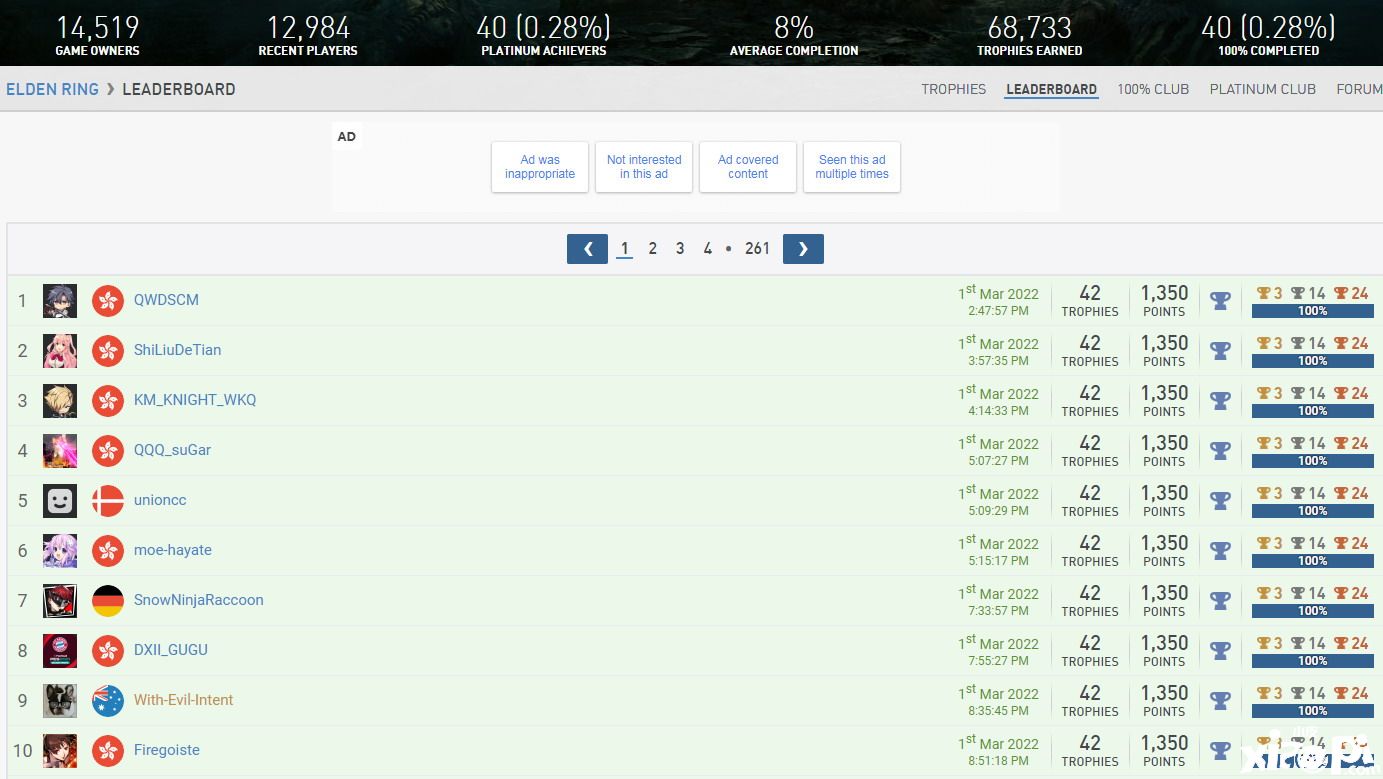Screen dimensions: 1383x779
Task: Open the Forum tab
Action: (1359, 89)
